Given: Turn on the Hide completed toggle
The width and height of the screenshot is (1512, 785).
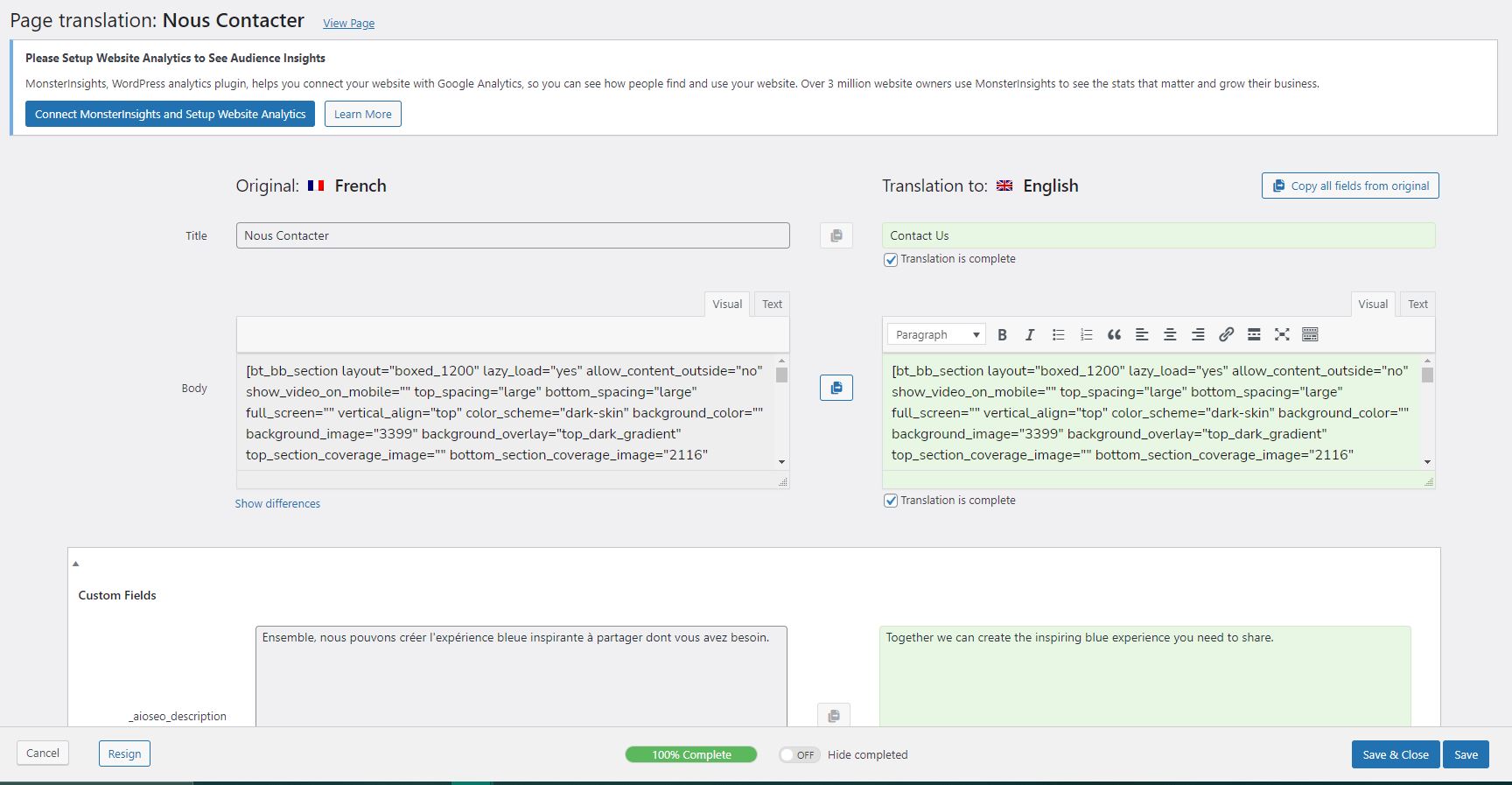Looking at the screenshot, I should coord(799,754).
